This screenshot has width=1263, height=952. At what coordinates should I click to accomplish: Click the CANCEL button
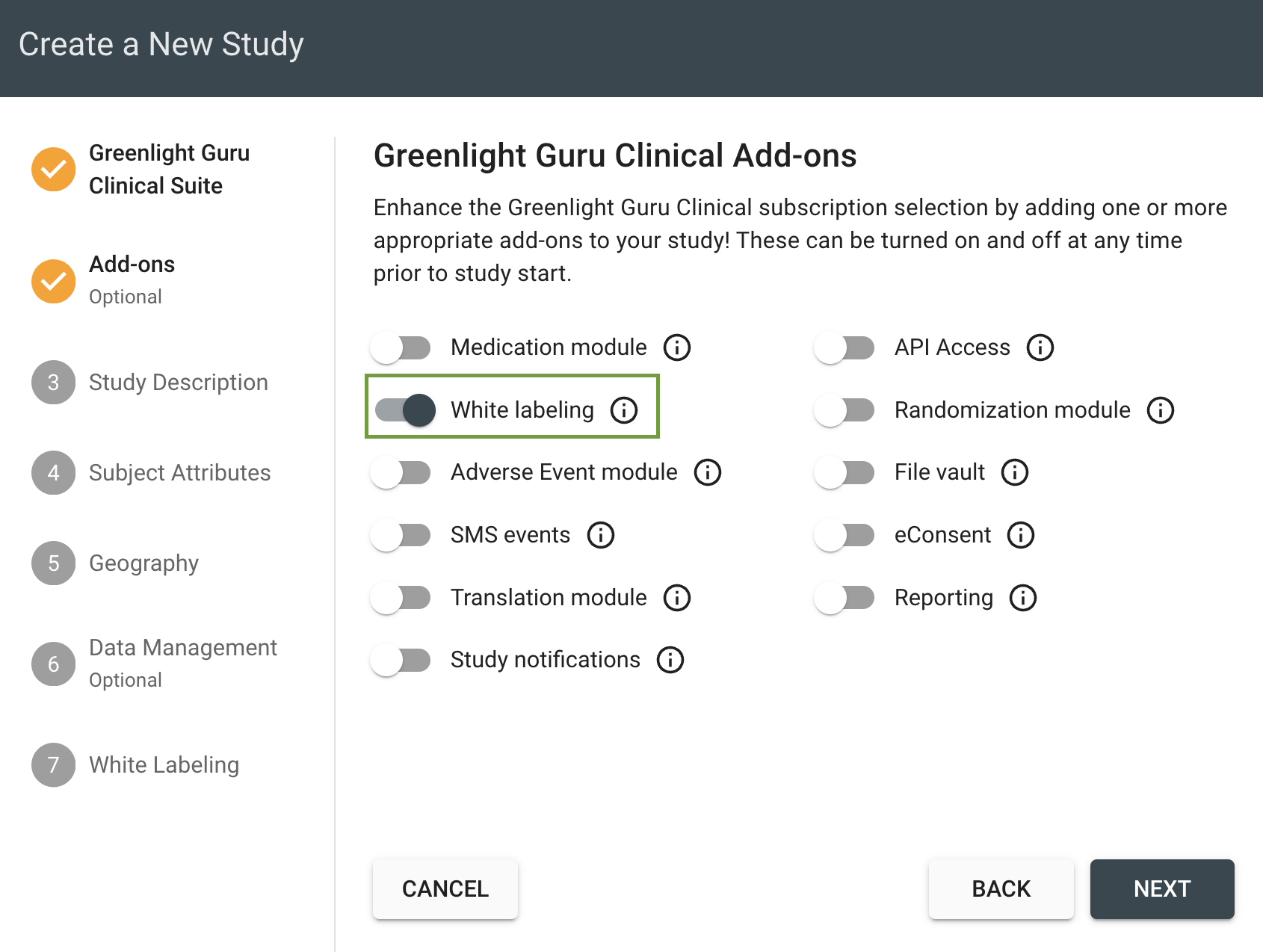[445, 889]
